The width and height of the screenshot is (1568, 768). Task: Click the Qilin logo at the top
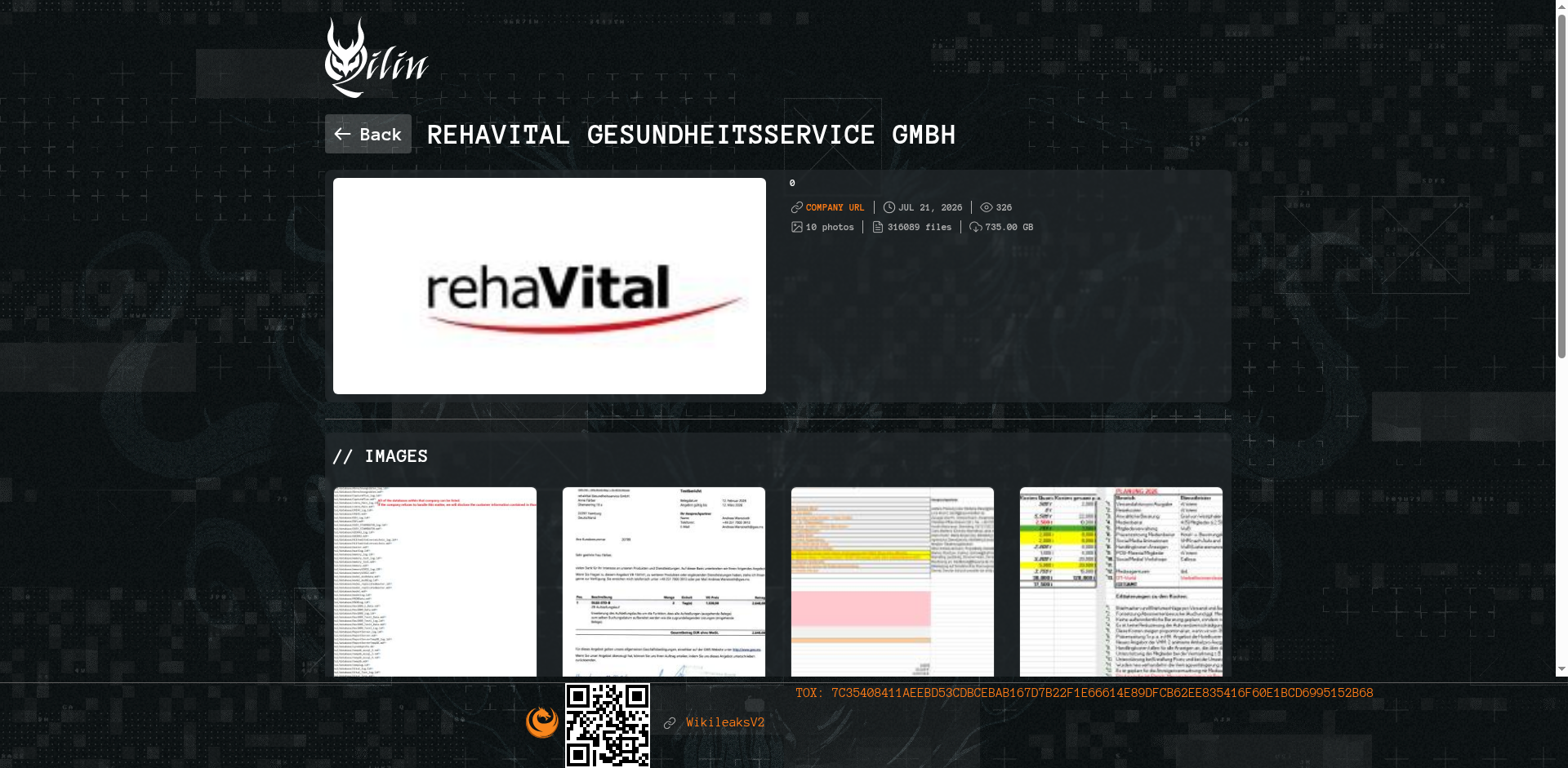click(376, 58)
